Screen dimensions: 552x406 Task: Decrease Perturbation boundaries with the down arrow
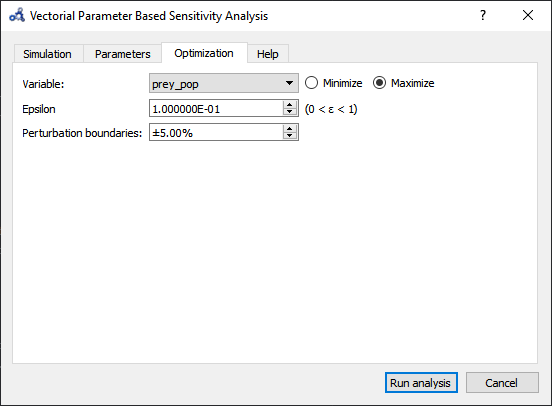coord(290,136)
